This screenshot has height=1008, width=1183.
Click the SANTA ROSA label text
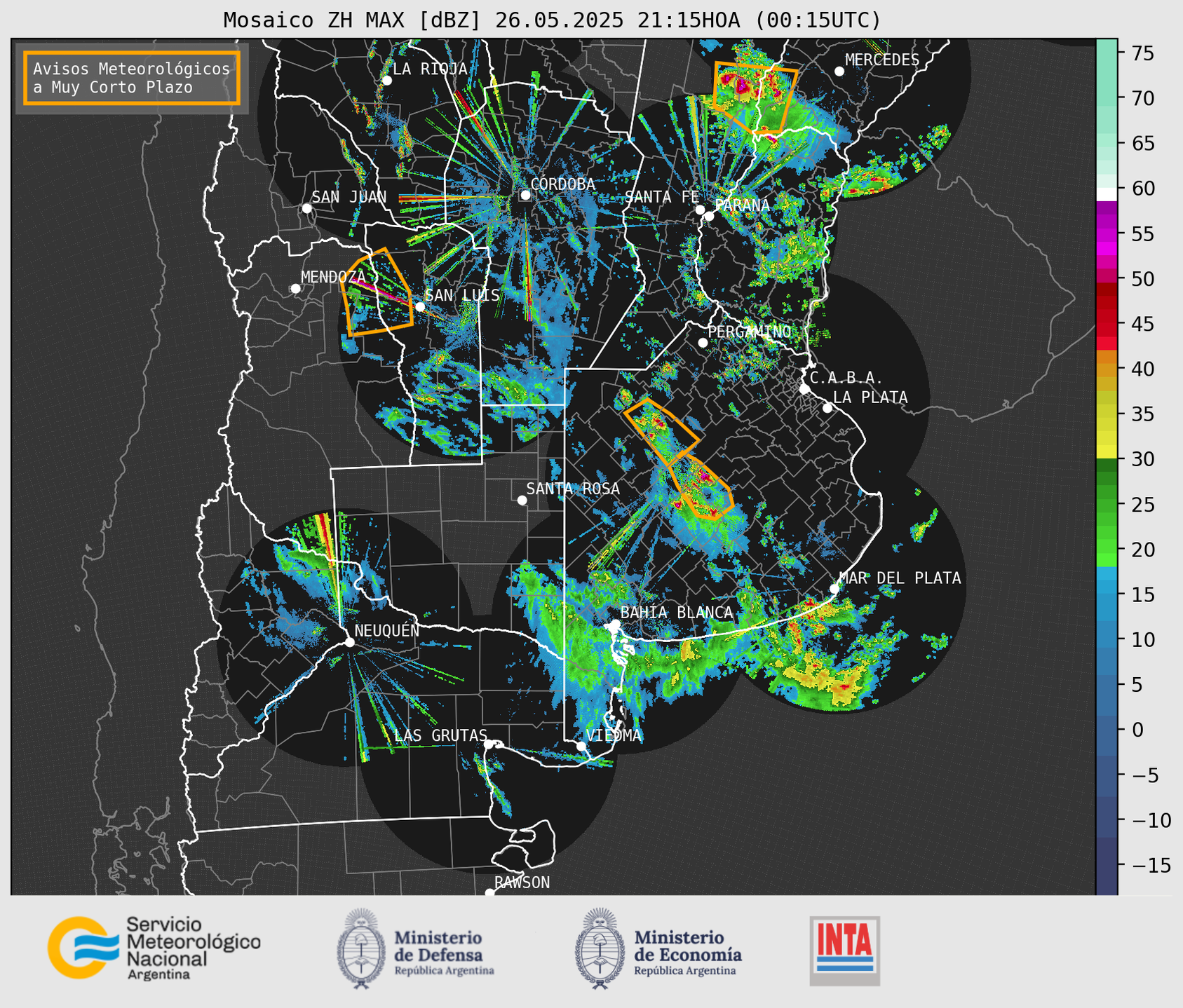[x=573, y=489]
